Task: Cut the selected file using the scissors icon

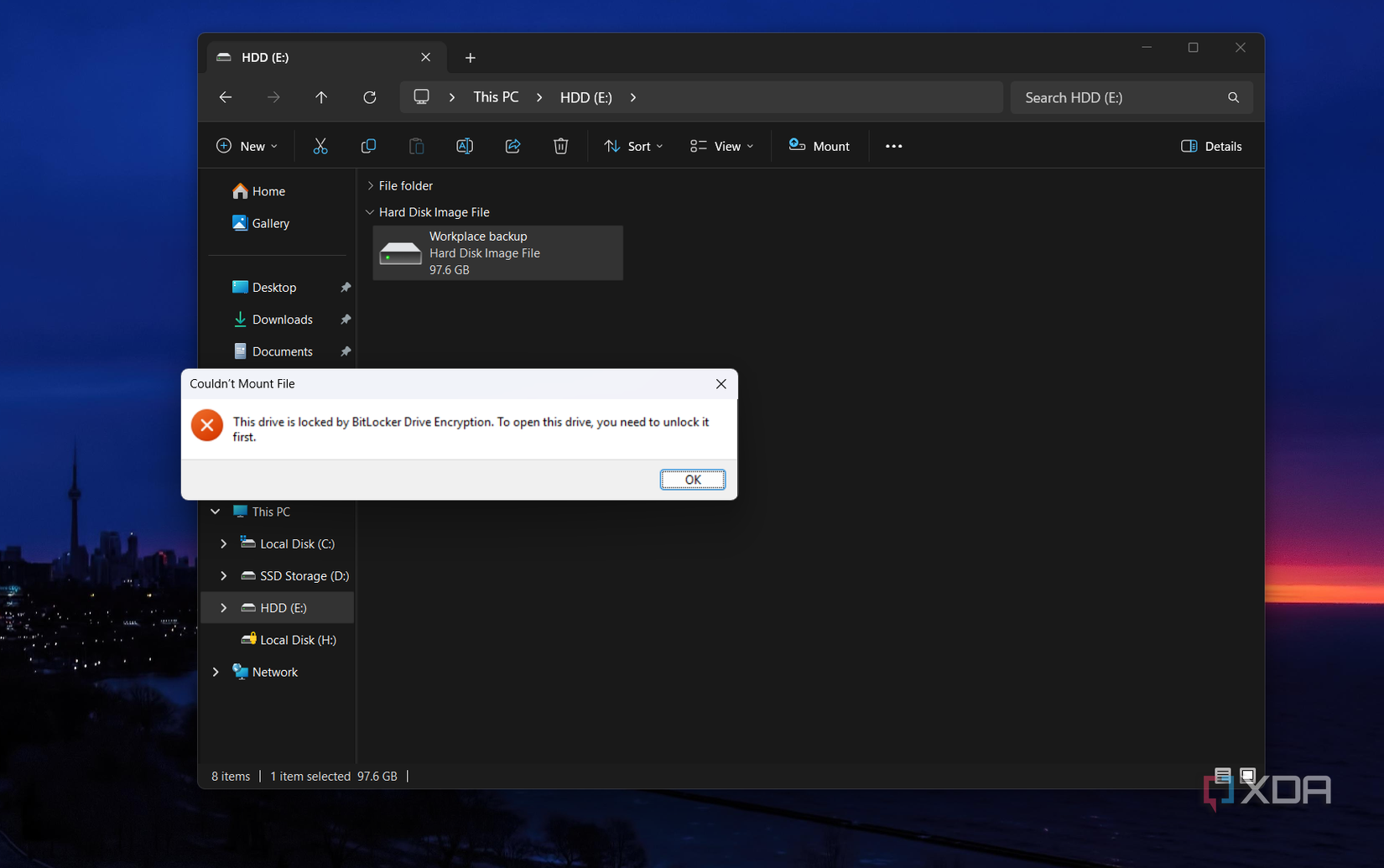Action: click(x=320, y=145)
